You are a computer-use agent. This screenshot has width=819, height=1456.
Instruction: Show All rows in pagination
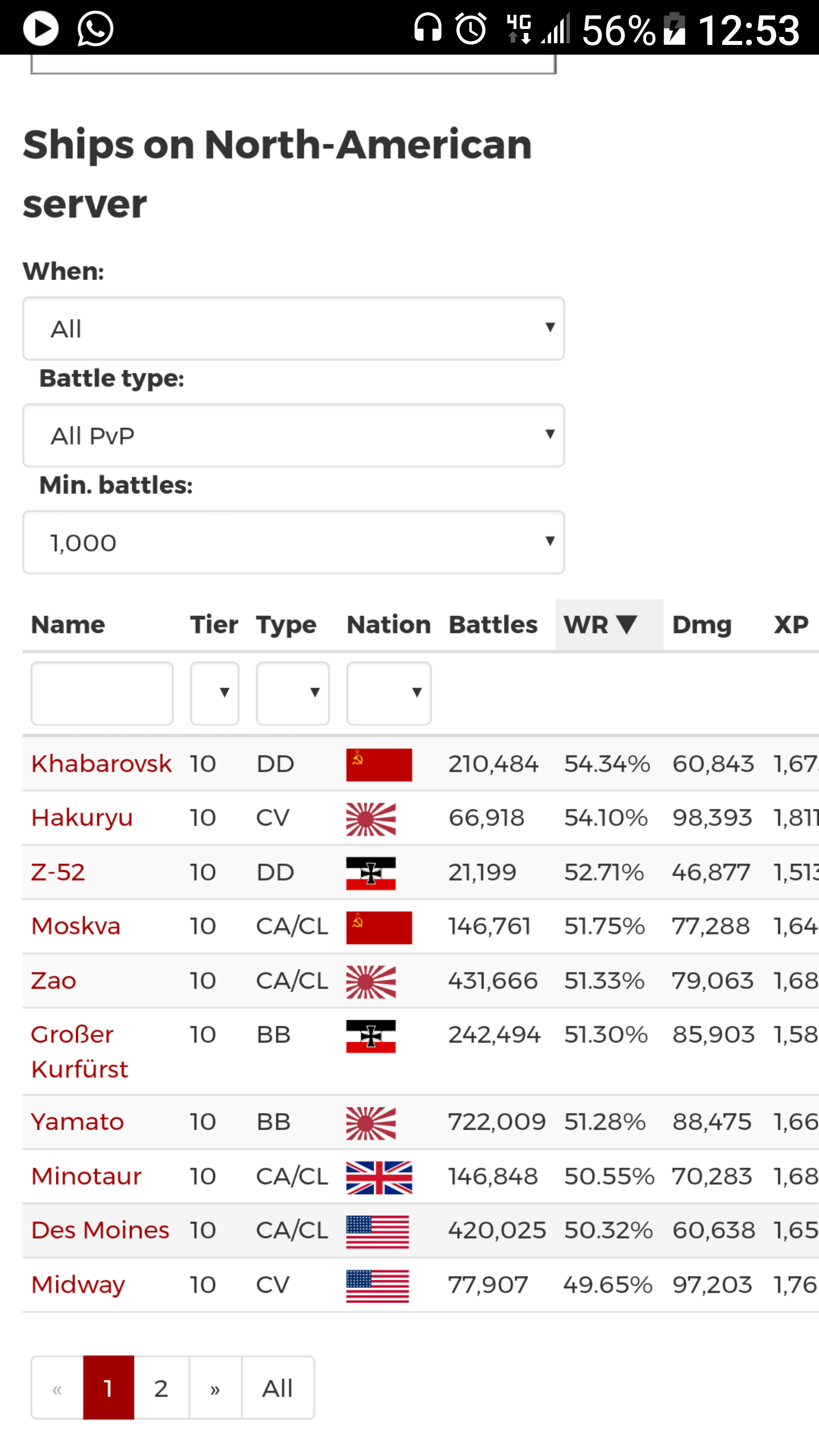click(278, 1388)
